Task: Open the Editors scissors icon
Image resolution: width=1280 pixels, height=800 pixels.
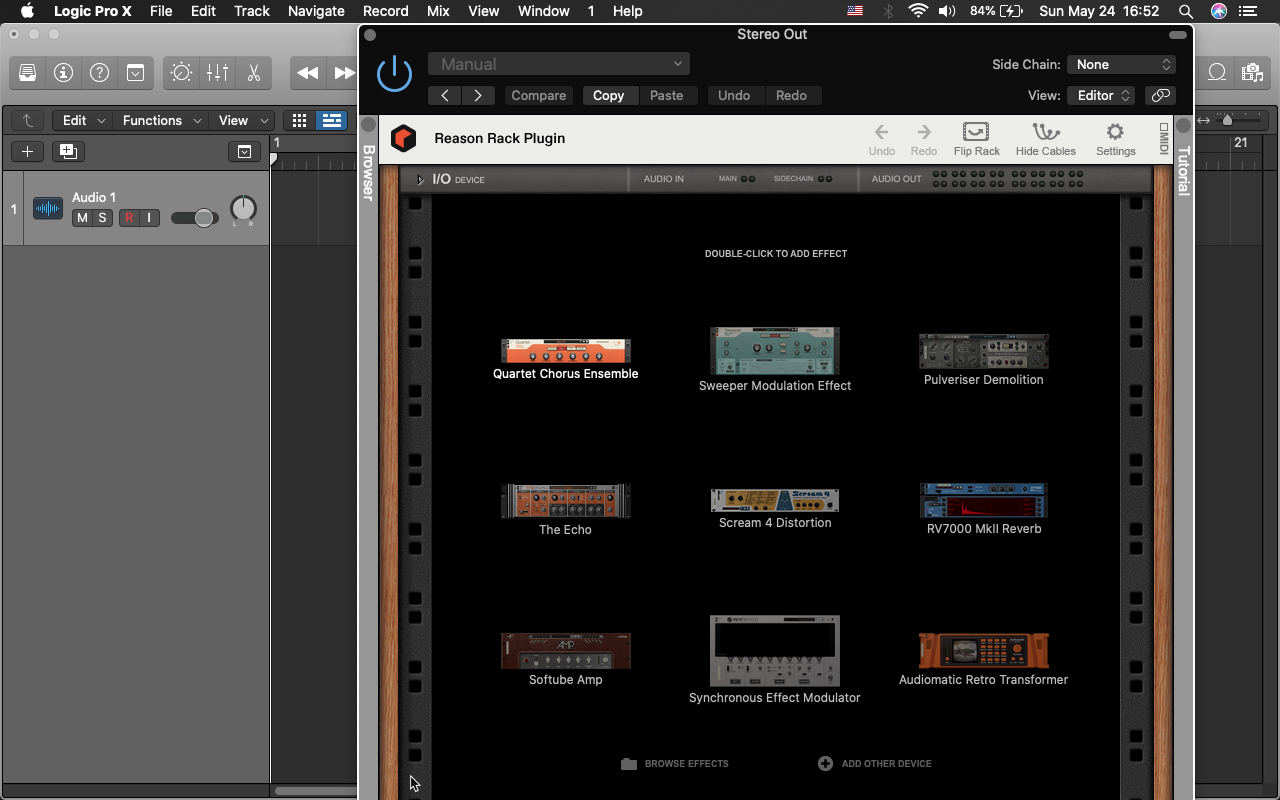Action: (x=253, y=73)
